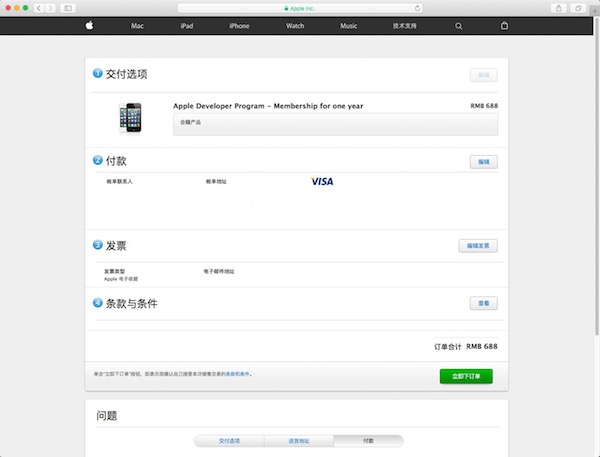Open the Mac navigation item
600x457 pixels.
point(137,26)
